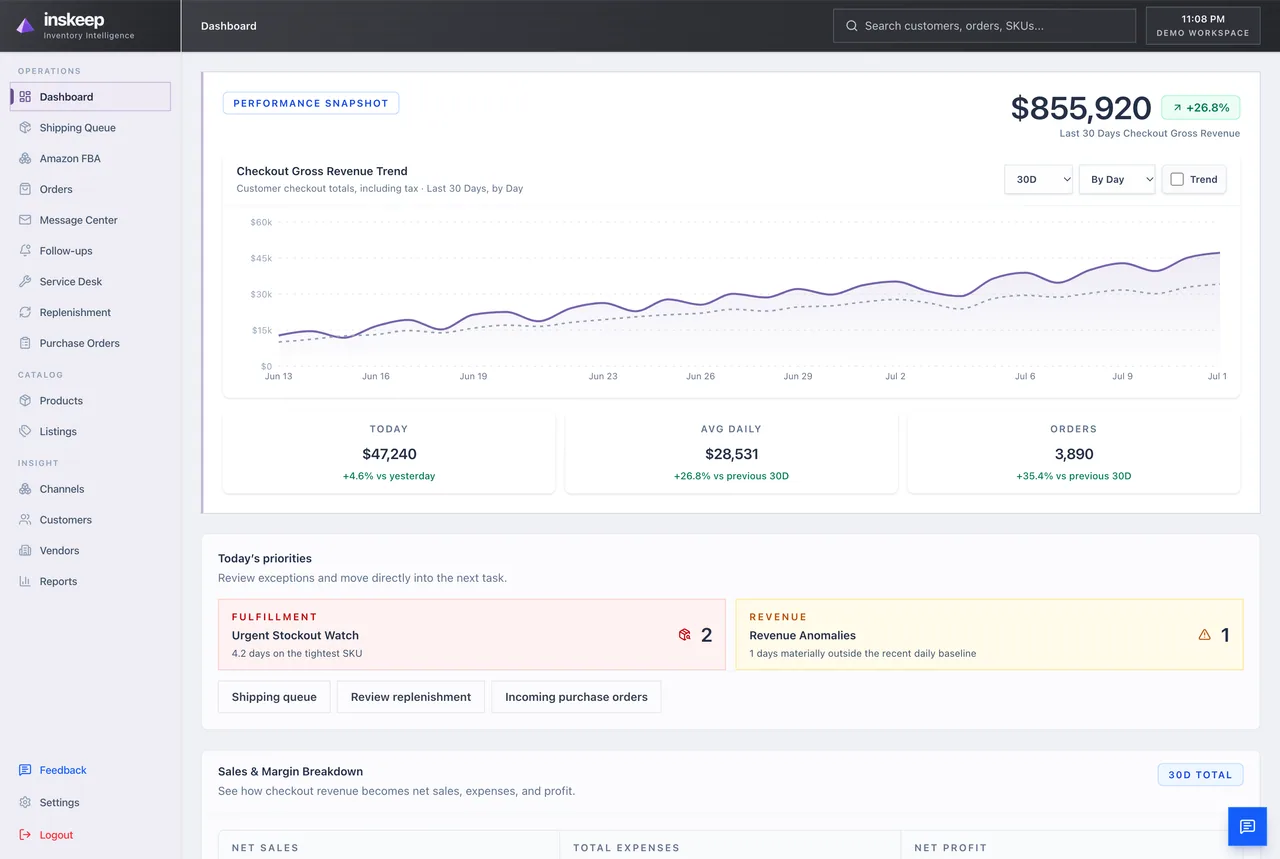The width and height of the screenshot is (1280, 859).
Task: Open the Reports section
Action: (90, 582)
